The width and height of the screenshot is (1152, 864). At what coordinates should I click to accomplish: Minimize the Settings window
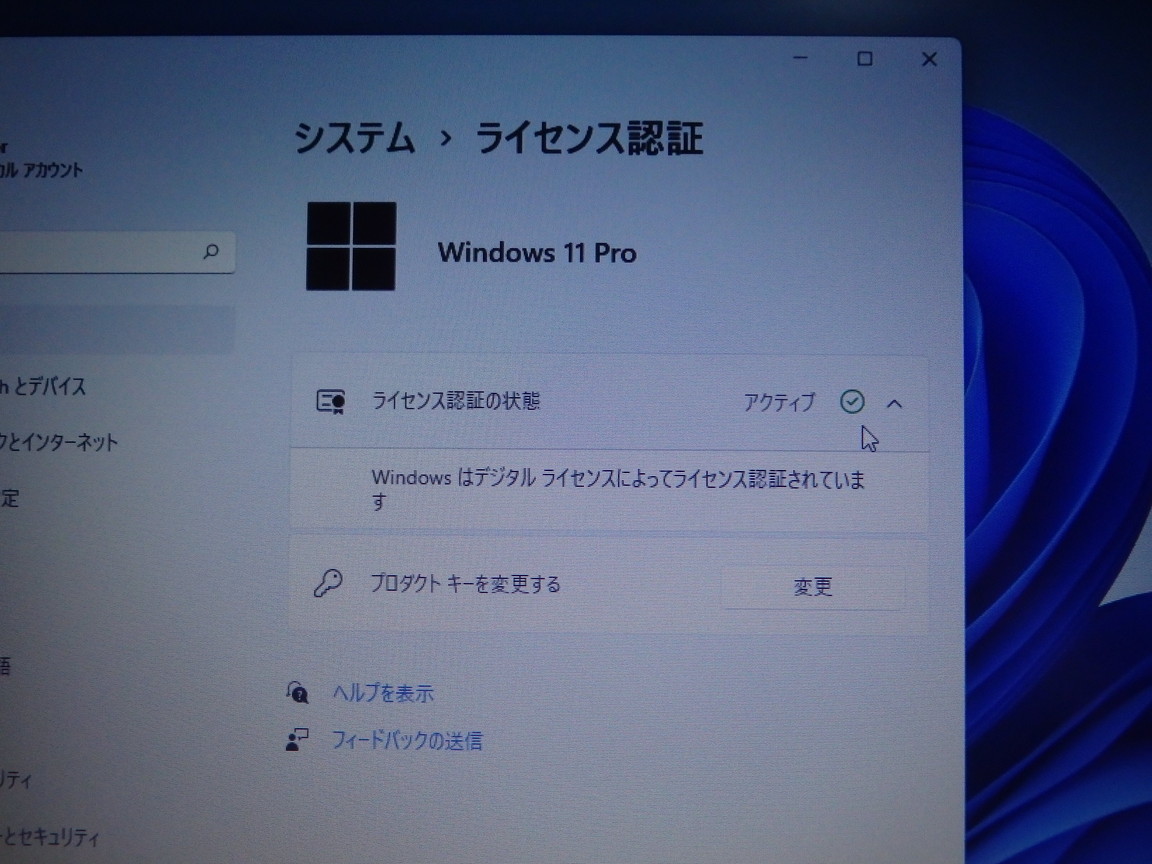[x=801, y=58]
